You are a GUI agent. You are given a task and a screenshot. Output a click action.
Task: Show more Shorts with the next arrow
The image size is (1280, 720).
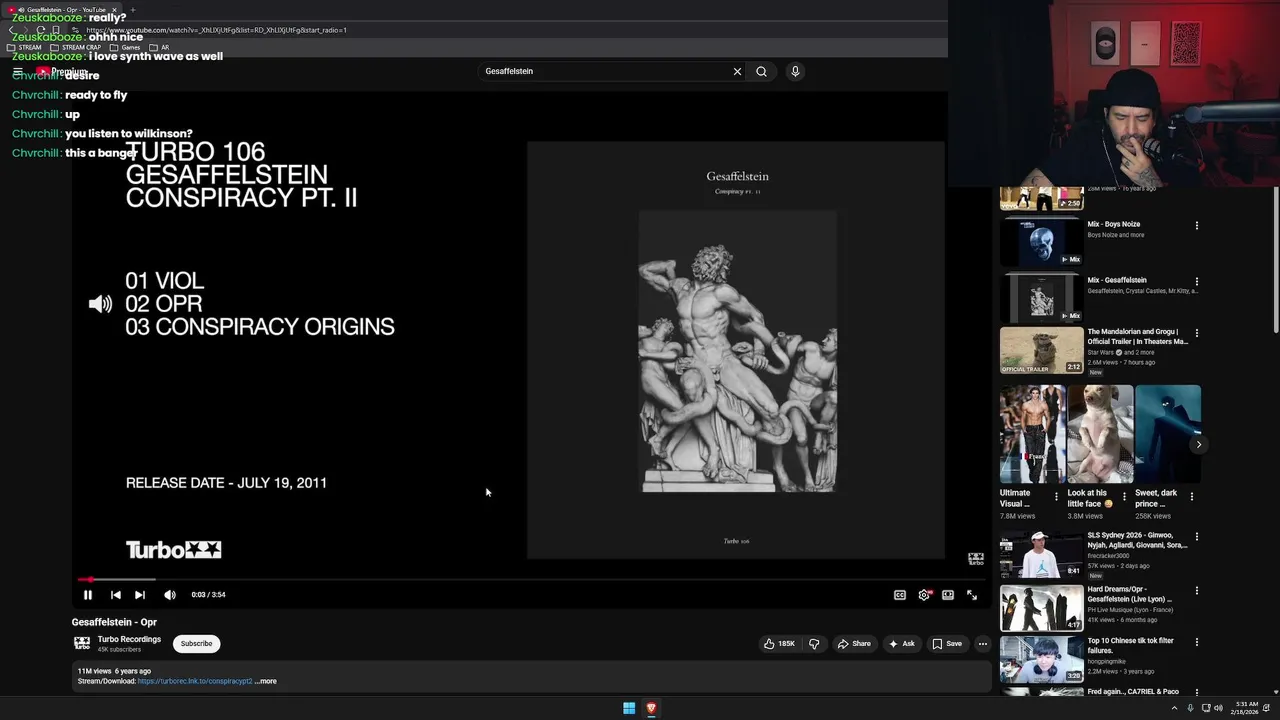tap(1198, 444)
